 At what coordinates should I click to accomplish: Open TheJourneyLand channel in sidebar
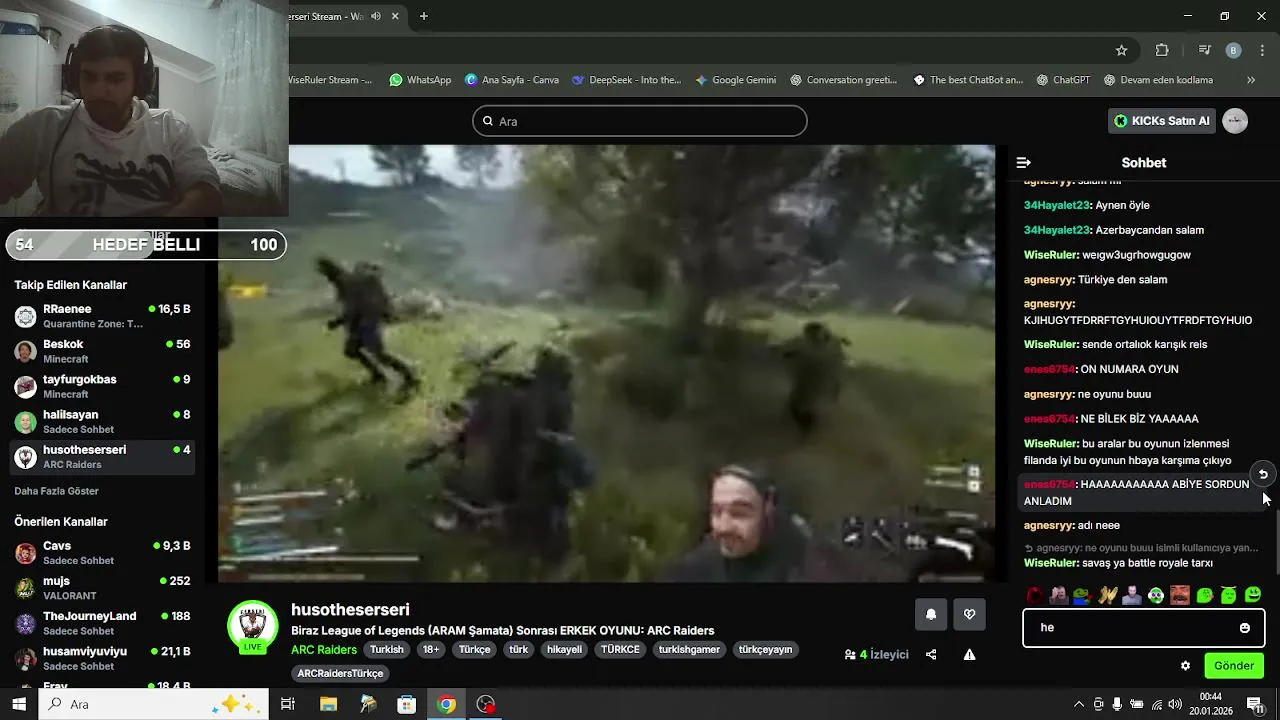(x=102, y=623)
